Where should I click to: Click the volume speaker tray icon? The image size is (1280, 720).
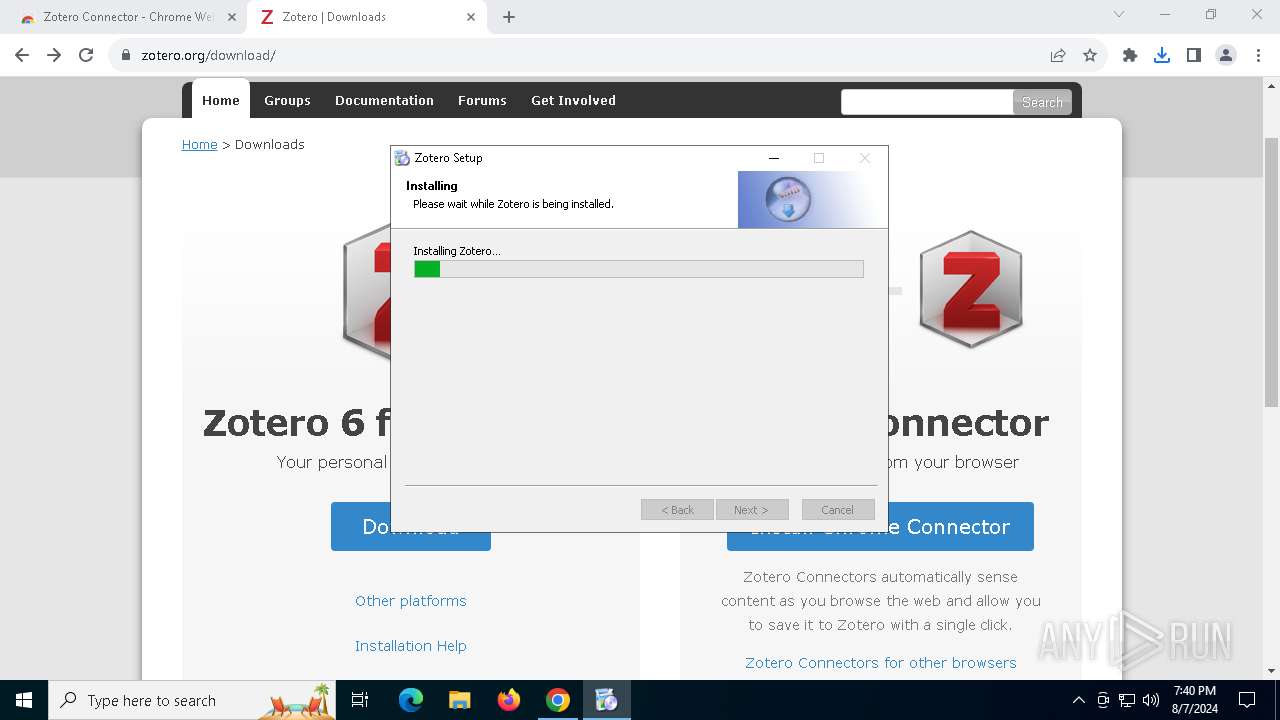coord(1151,700)
